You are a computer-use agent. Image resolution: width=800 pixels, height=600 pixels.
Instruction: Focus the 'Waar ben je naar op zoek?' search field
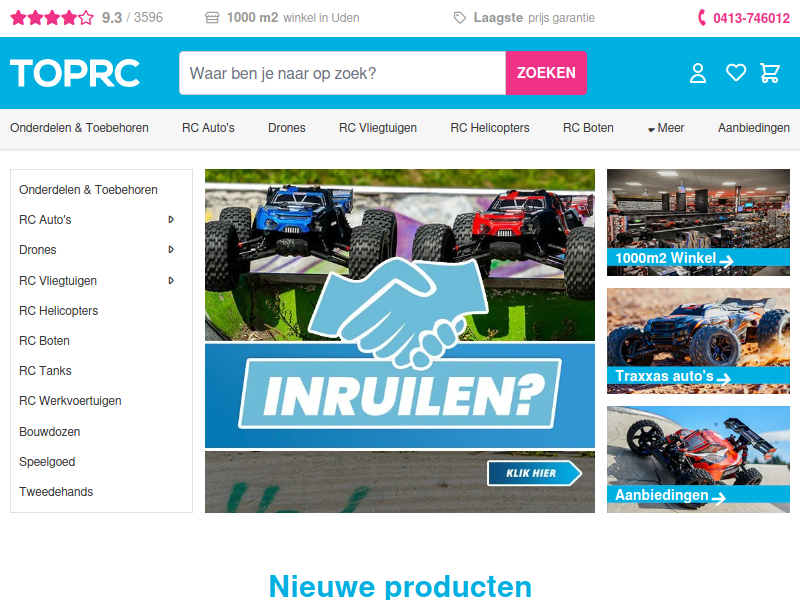pos(342,73)
